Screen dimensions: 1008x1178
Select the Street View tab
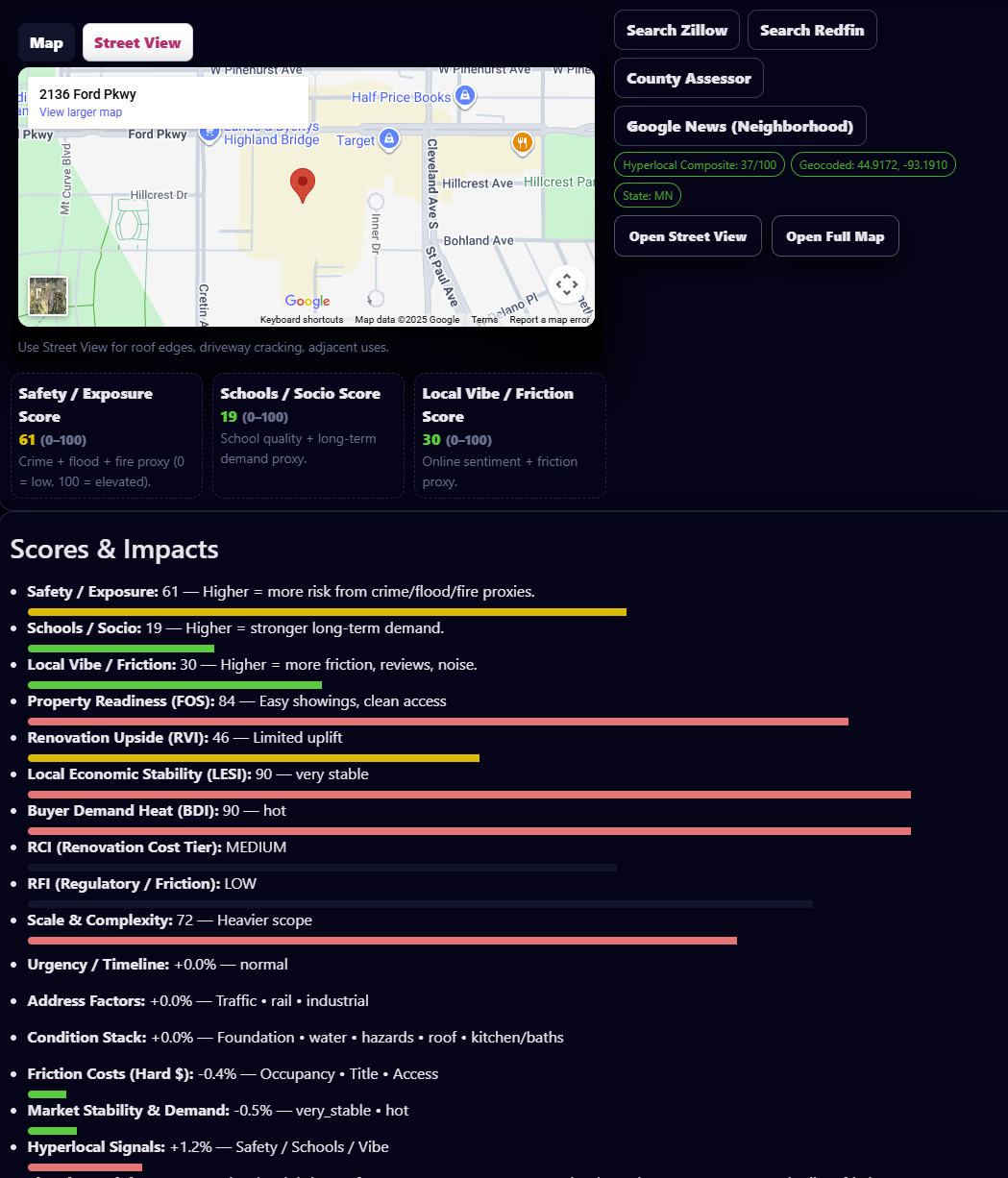[137, 42]
